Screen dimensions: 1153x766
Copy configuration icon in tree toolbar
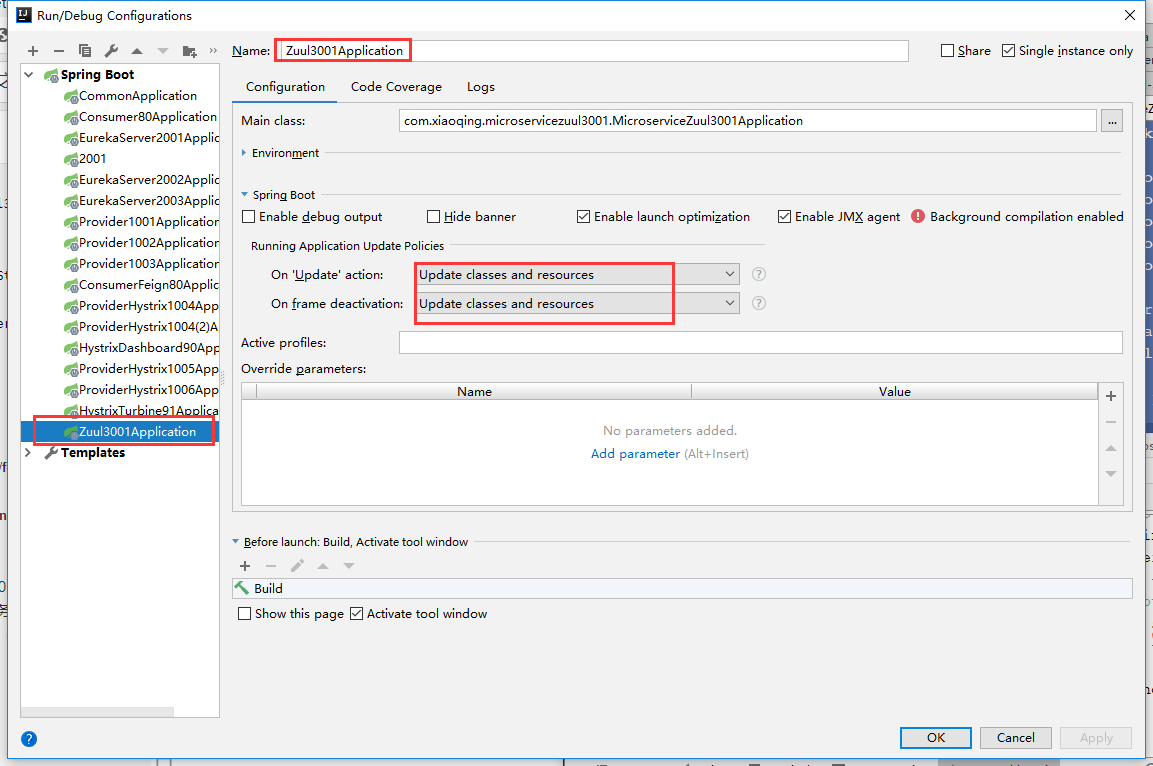[x=85, y=51]
